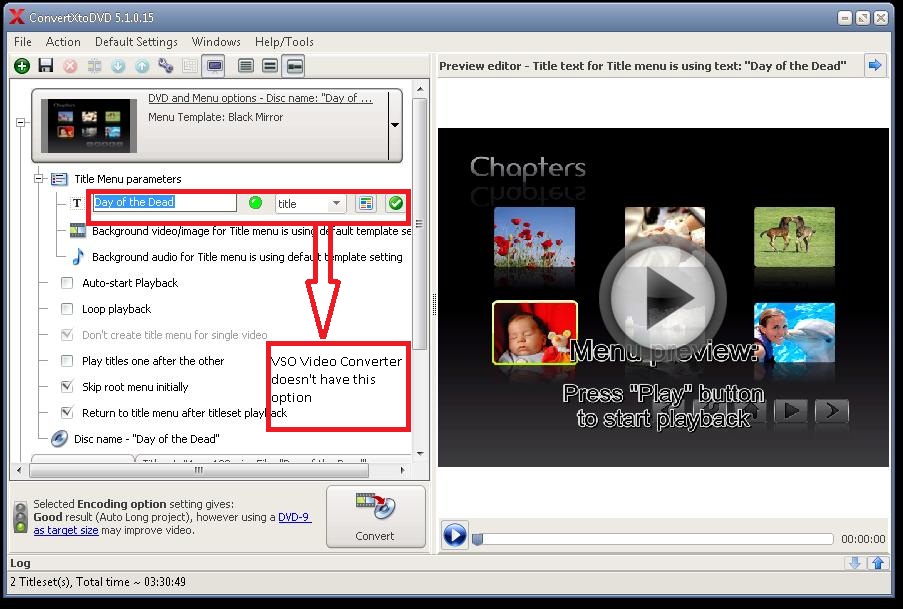
Task: Click the move up arrow toolbar icon
Action: [142, 66]
